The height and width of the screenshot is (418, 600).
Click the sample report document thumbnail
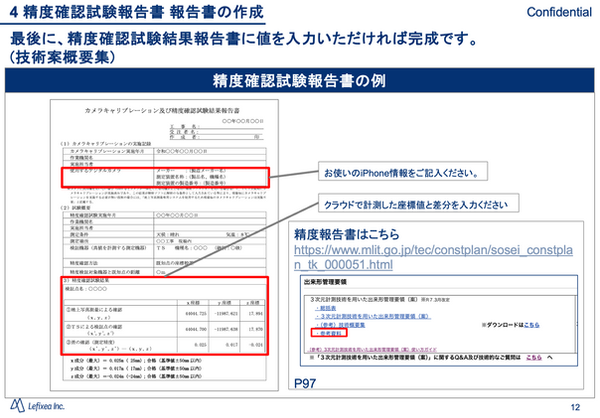[164, 245]
